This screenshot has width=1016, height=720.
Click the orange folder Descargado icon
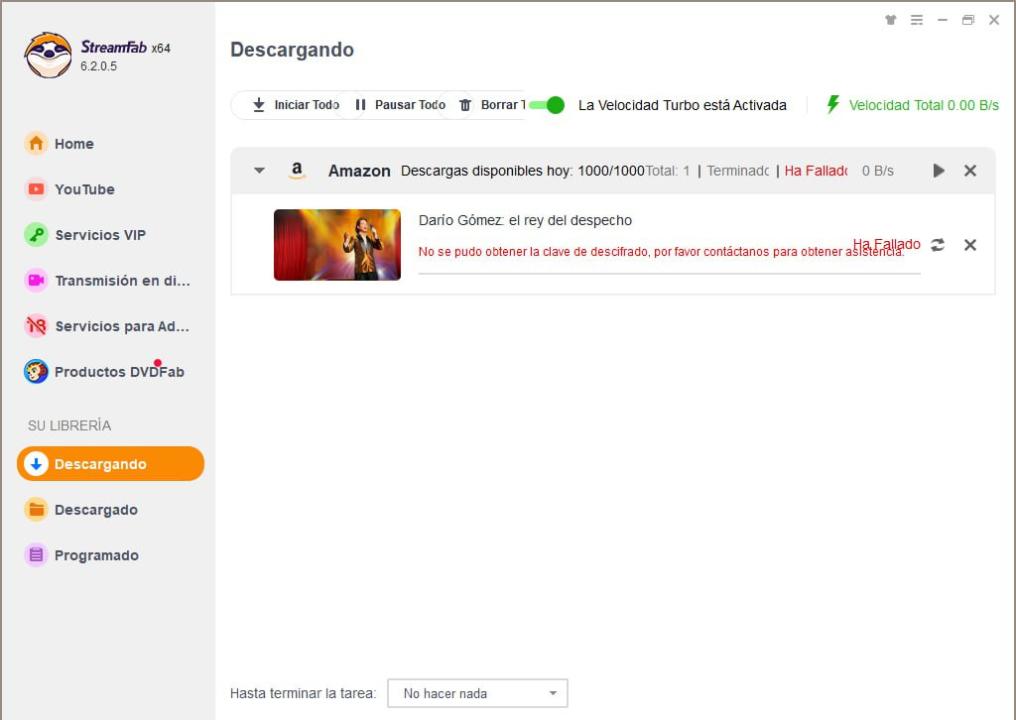[x=36, y=509]
